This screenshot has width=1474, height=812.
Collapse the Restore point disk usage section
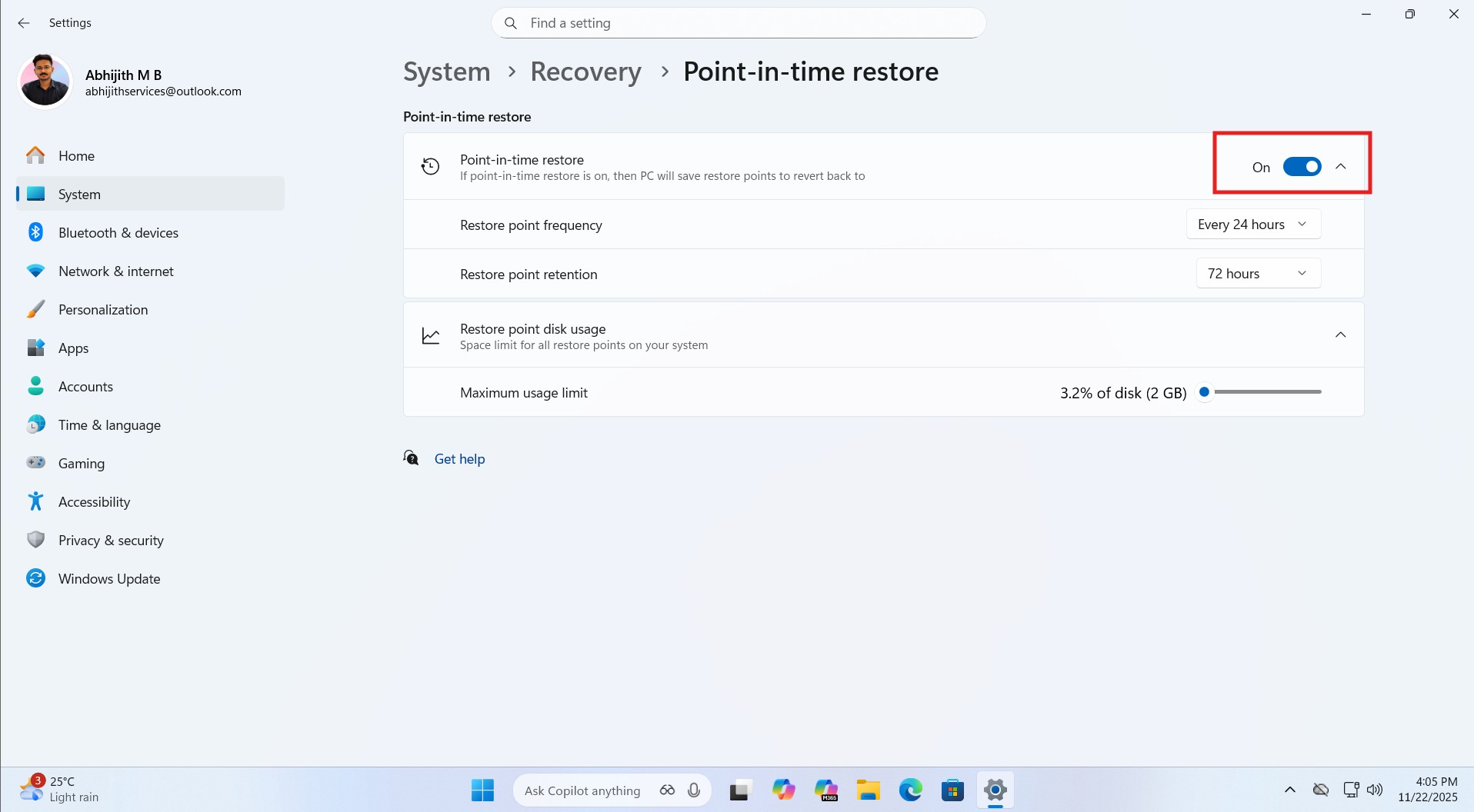point(1340,334)
